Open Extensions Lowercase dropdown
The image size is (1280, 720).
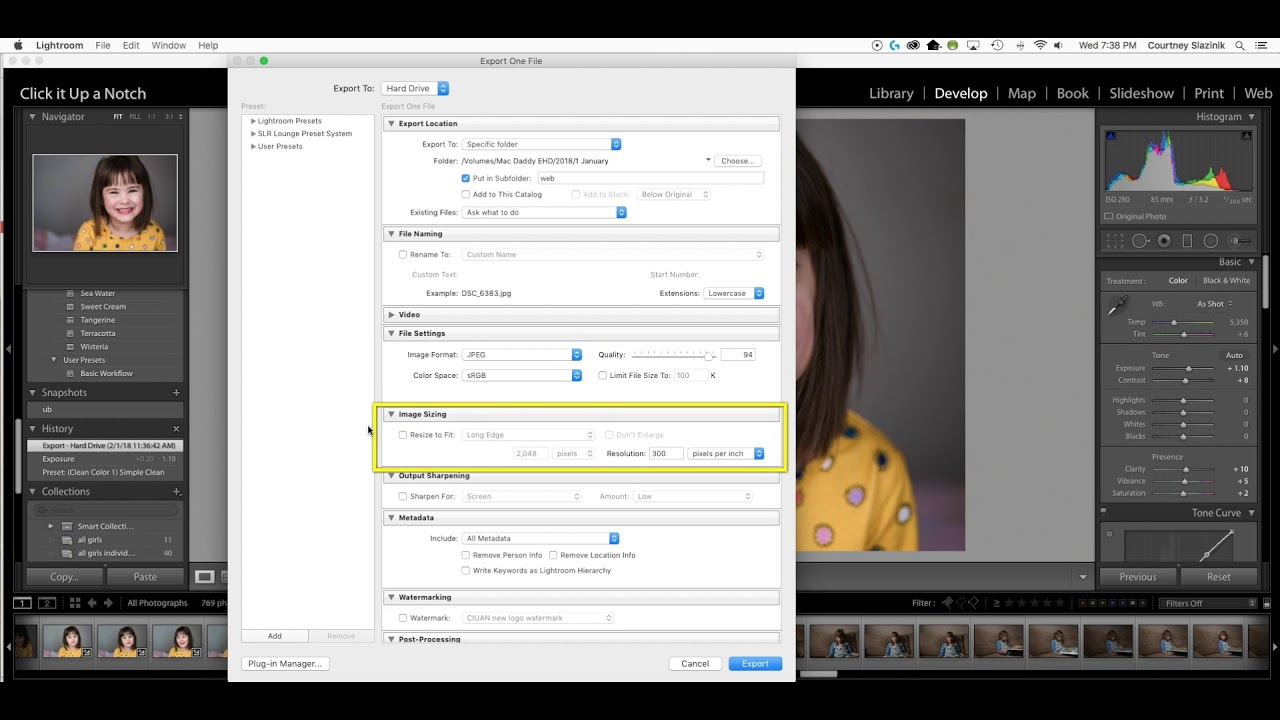point(734,293)
